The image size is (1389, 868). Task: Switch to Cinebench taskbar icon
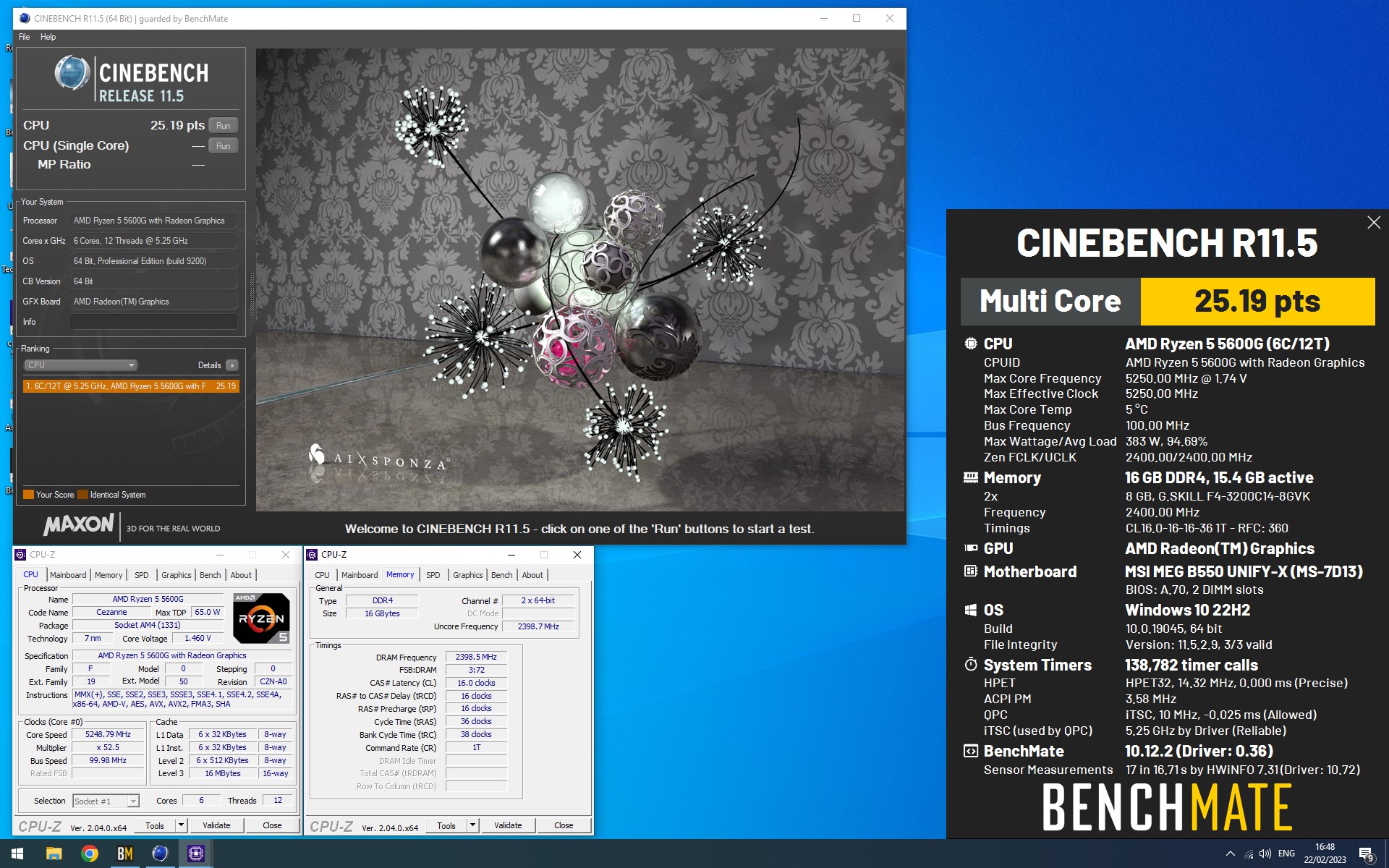point(160,854)
